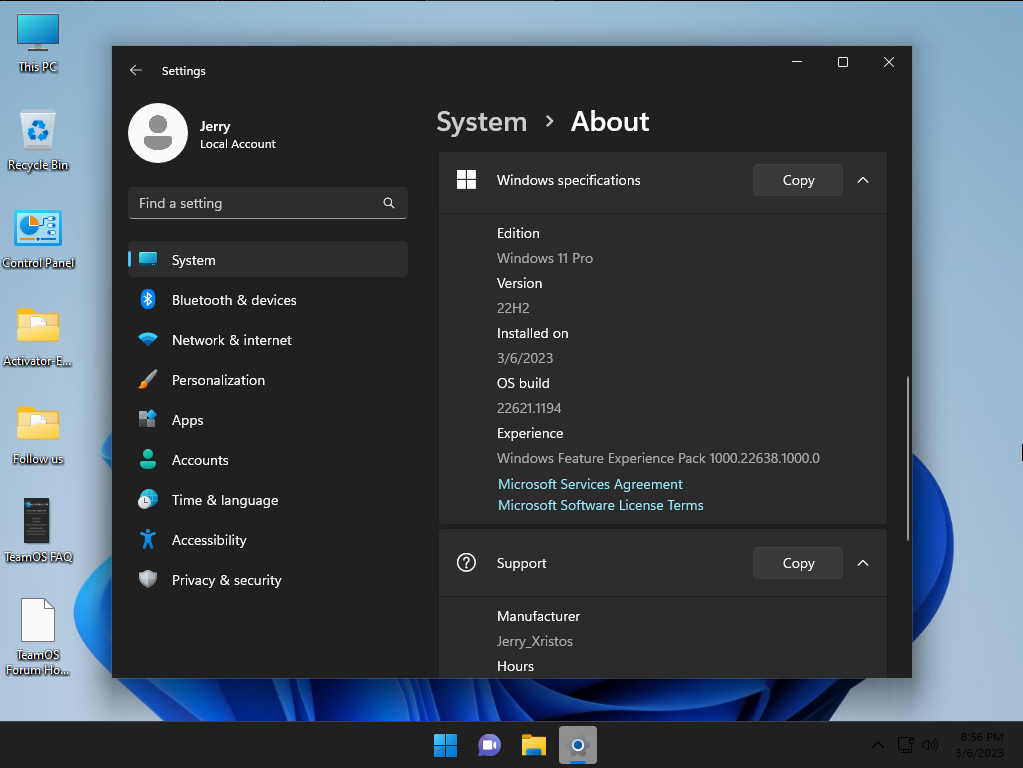The image size is (1023, 768).
Task: Open the clock and date flyout
Action: click(981, 745)
